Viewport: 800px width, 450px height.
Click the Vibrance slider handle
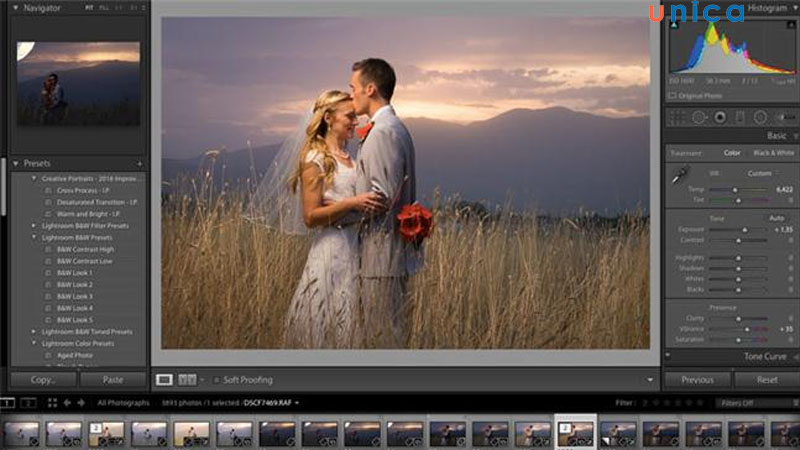click(x=747, y=330)
